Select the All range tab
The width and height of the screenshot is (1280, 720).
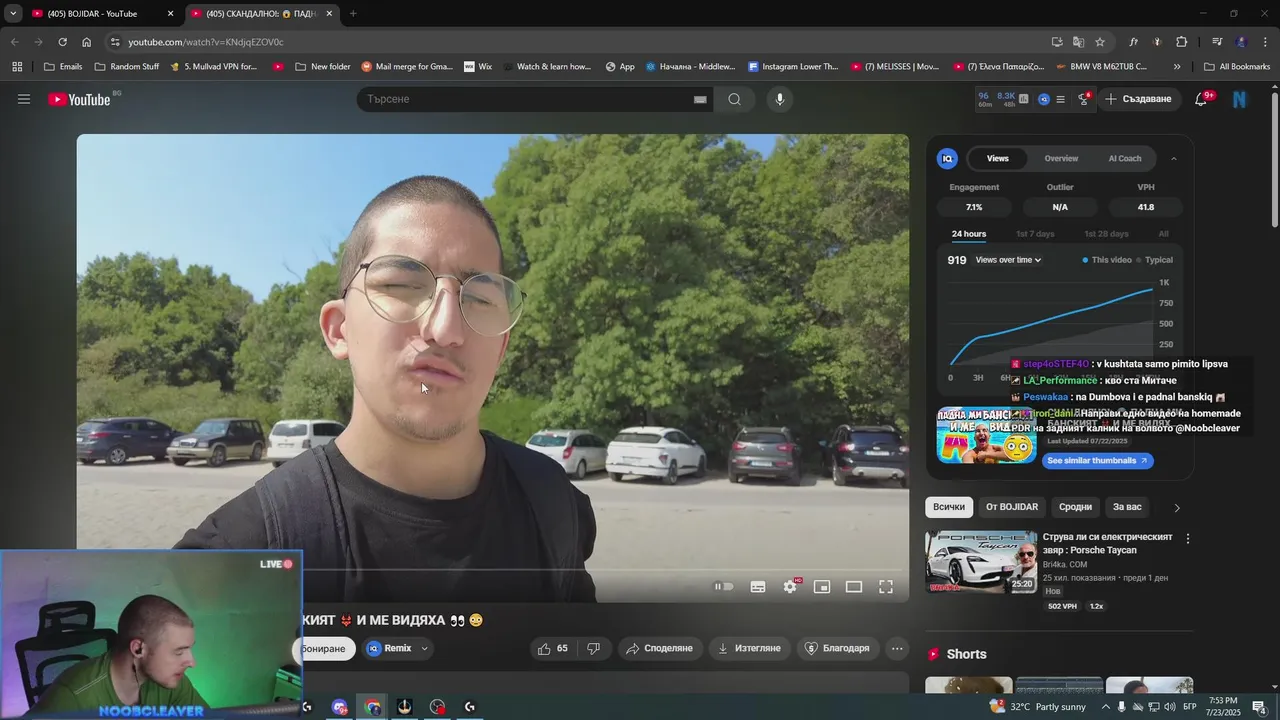(x=1163, y=234)
